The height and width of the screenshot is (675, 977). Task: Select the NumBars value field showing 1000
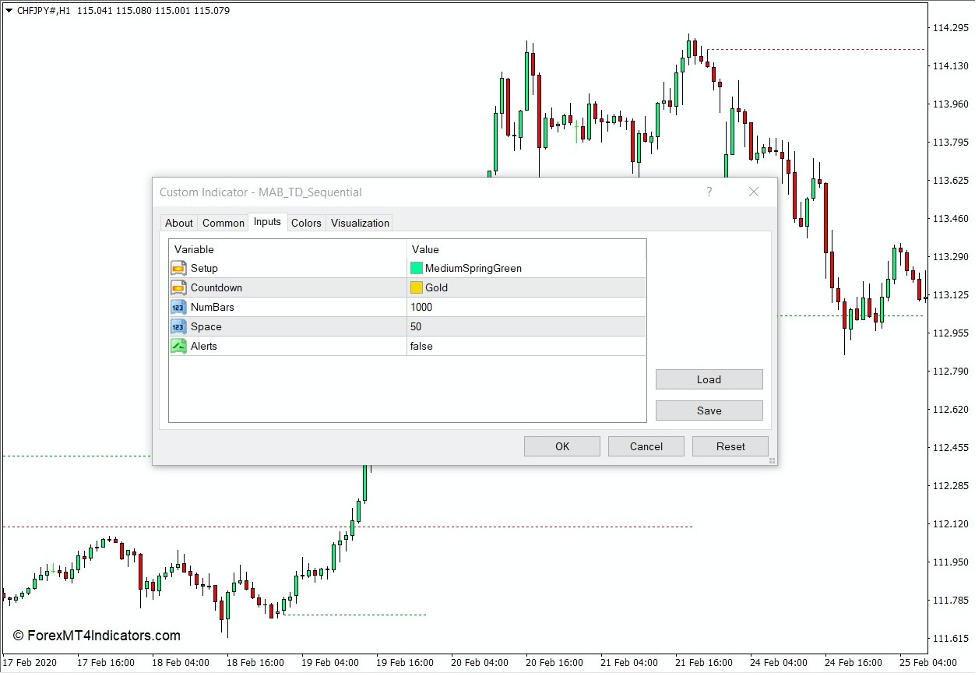tap(424, 307)
